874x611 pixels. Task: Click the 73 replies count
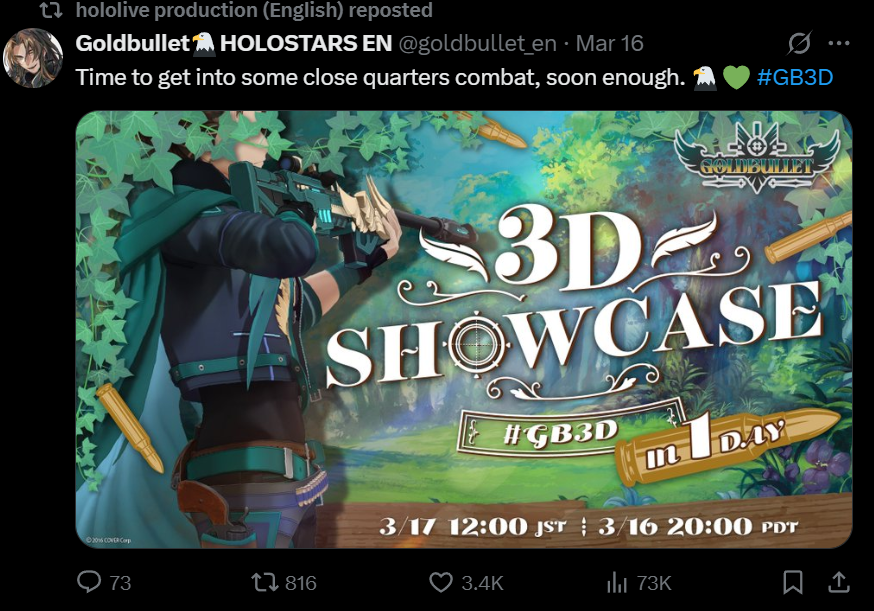coord(120,583)
